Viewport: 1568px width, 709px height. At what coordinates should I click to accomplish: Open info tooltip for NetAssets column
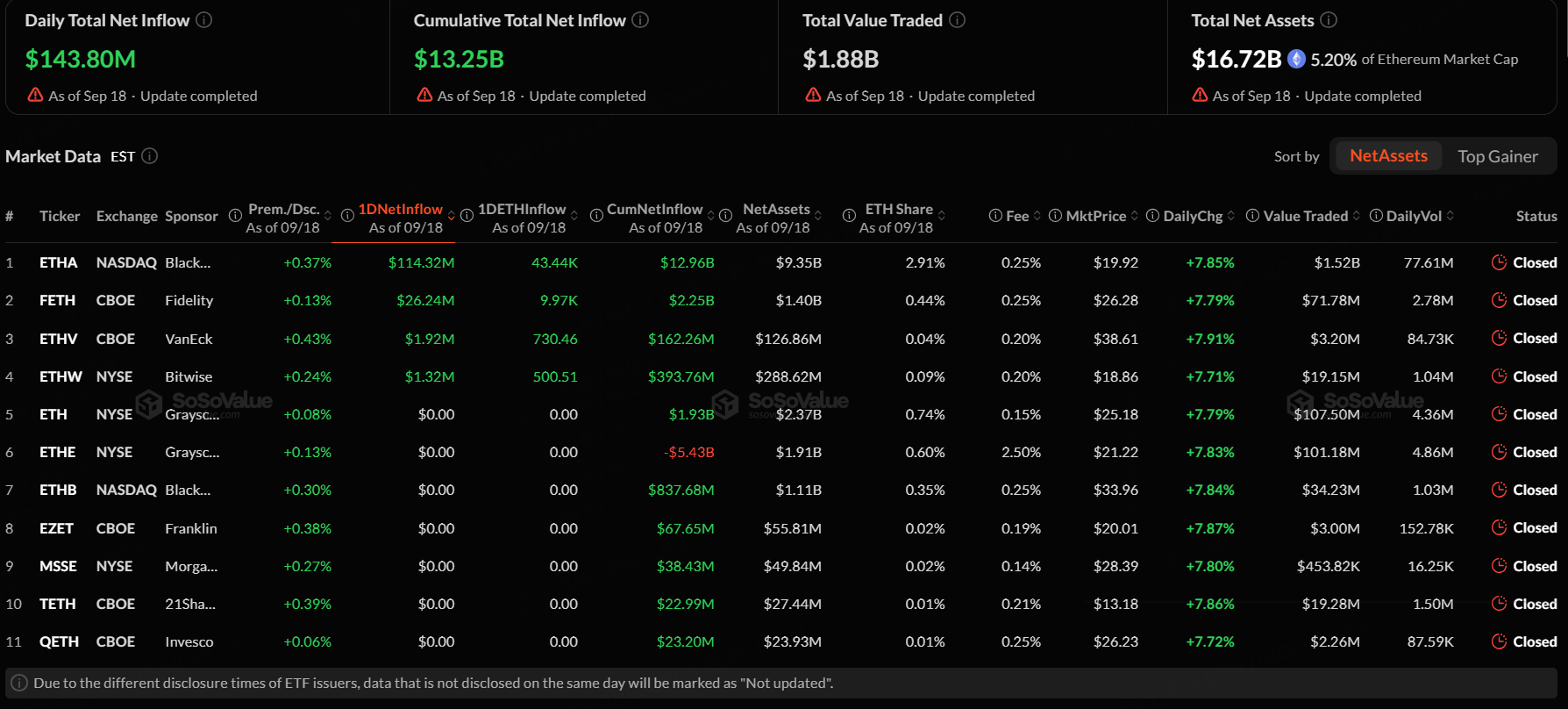(x=726, y=216)
